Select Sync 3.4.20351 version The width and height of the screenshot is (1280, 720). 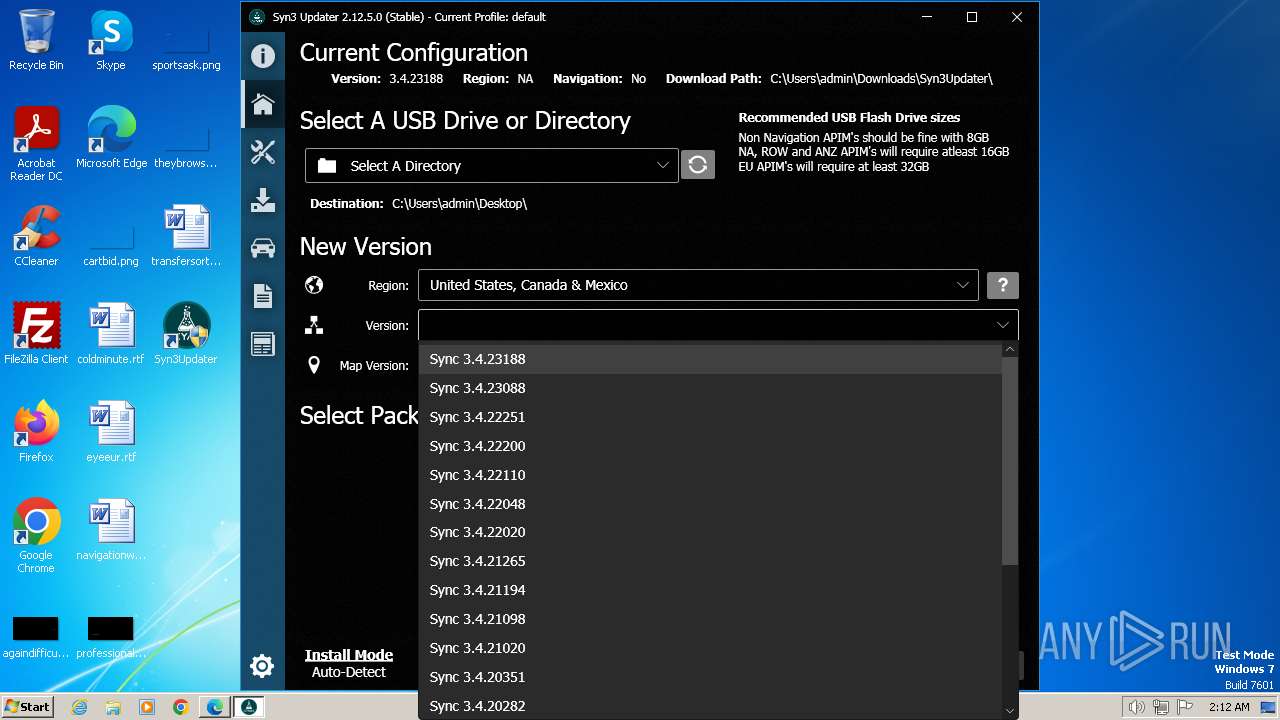pos(710,677)
